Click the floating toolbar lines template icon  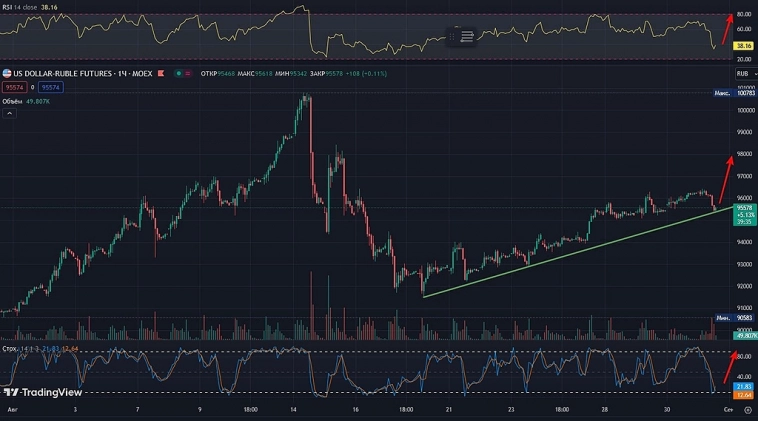[467, 36]
